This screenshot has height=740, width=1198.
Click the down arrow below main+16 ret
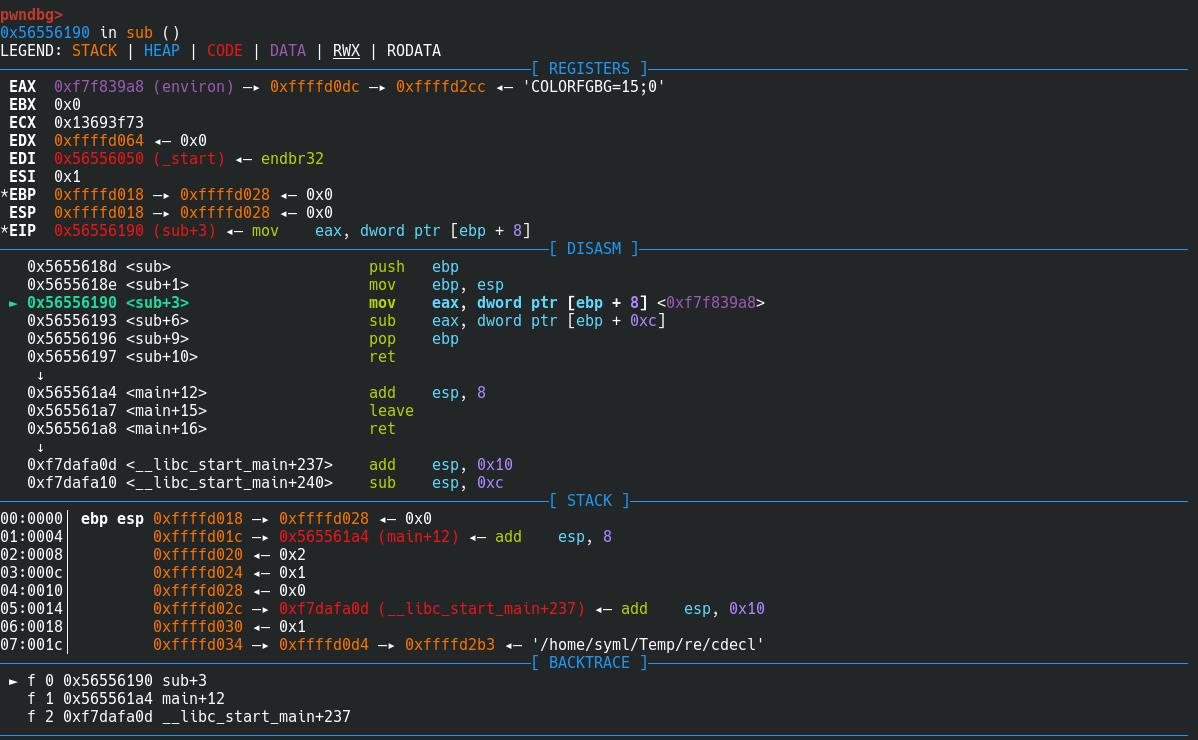point(40,447)
